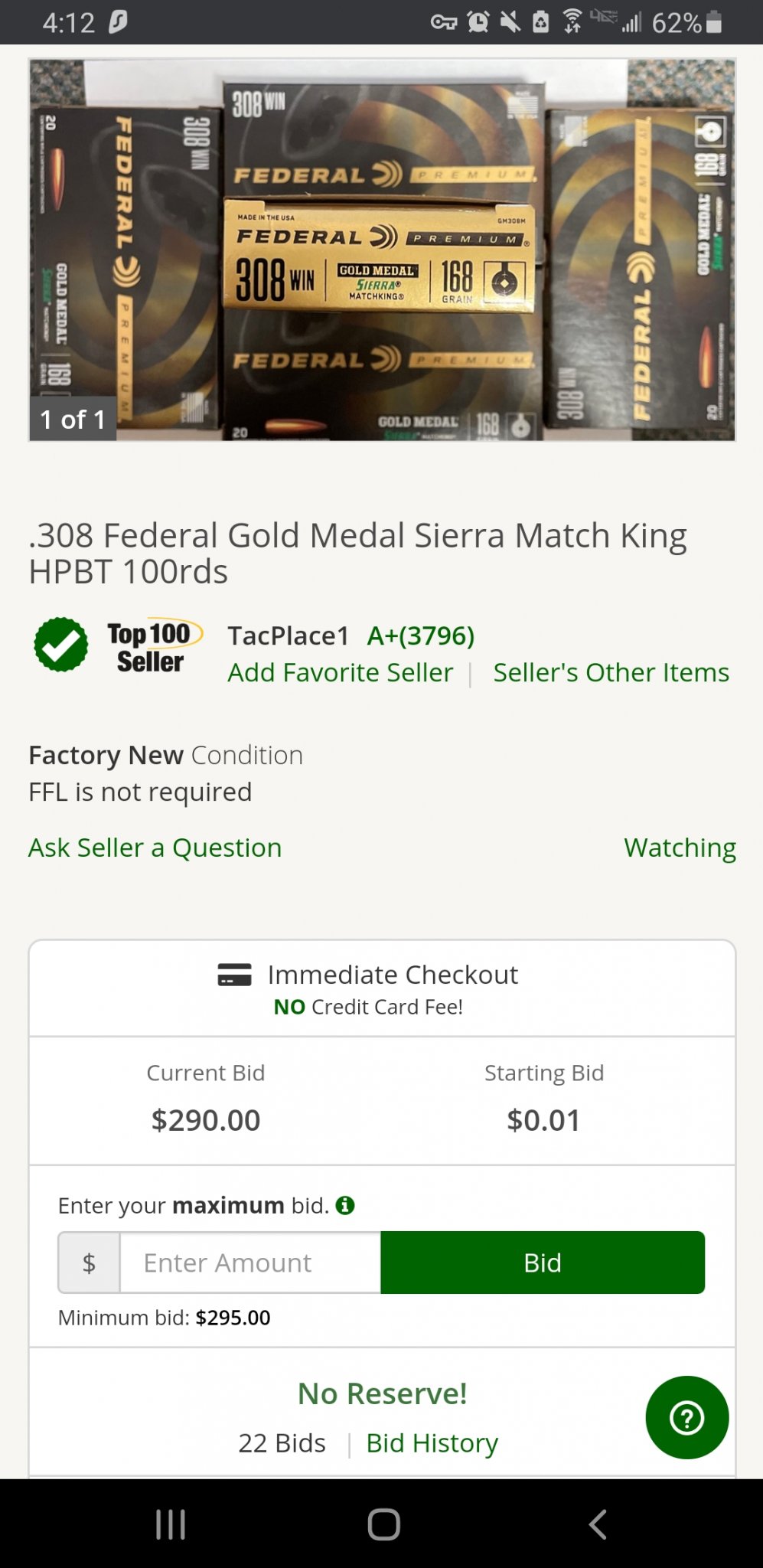
Task: Tap the green help question mark button
Action: click(686, 1417)
